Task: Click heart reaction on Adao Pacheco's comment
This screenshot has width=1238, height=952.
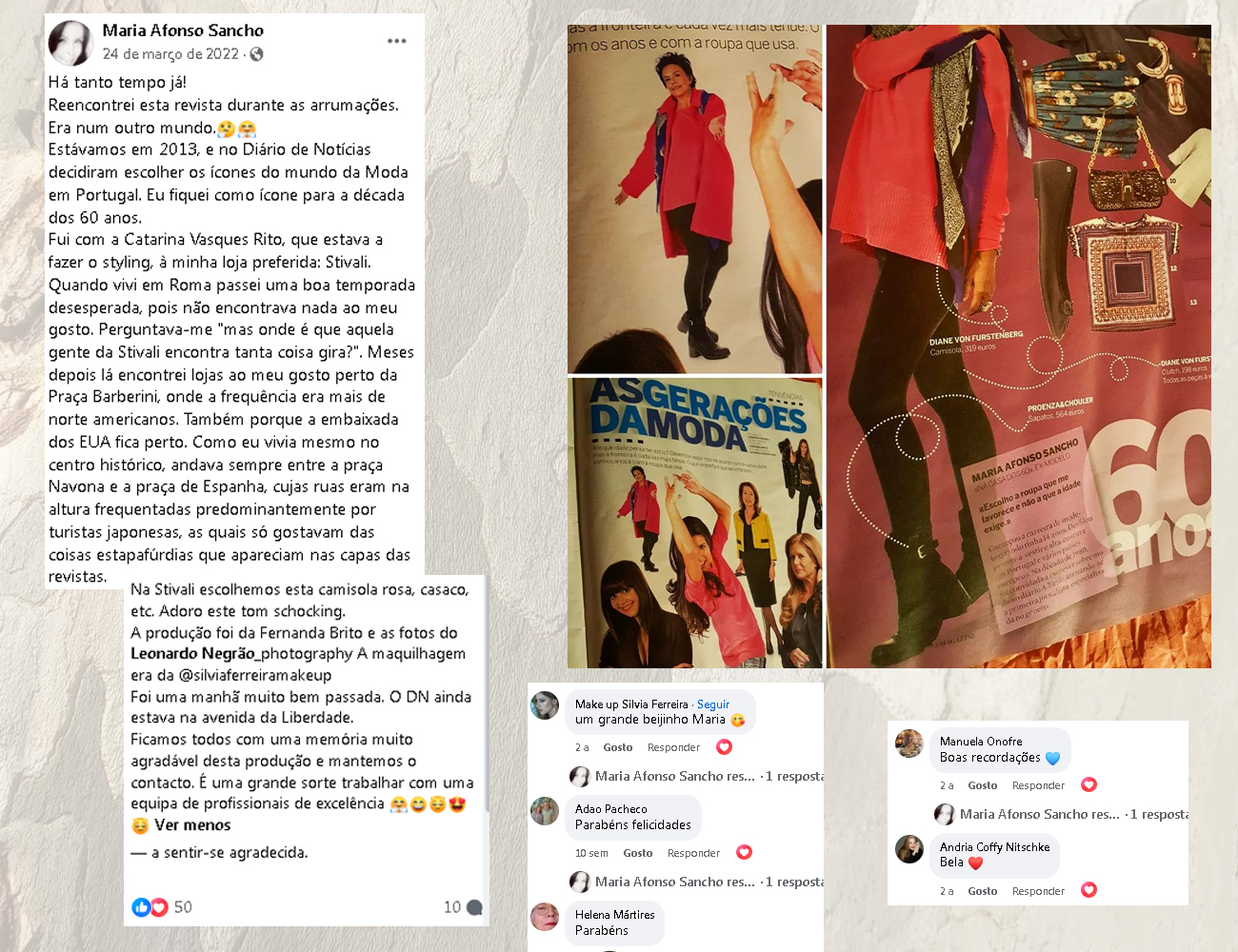Action: [744, 852]
